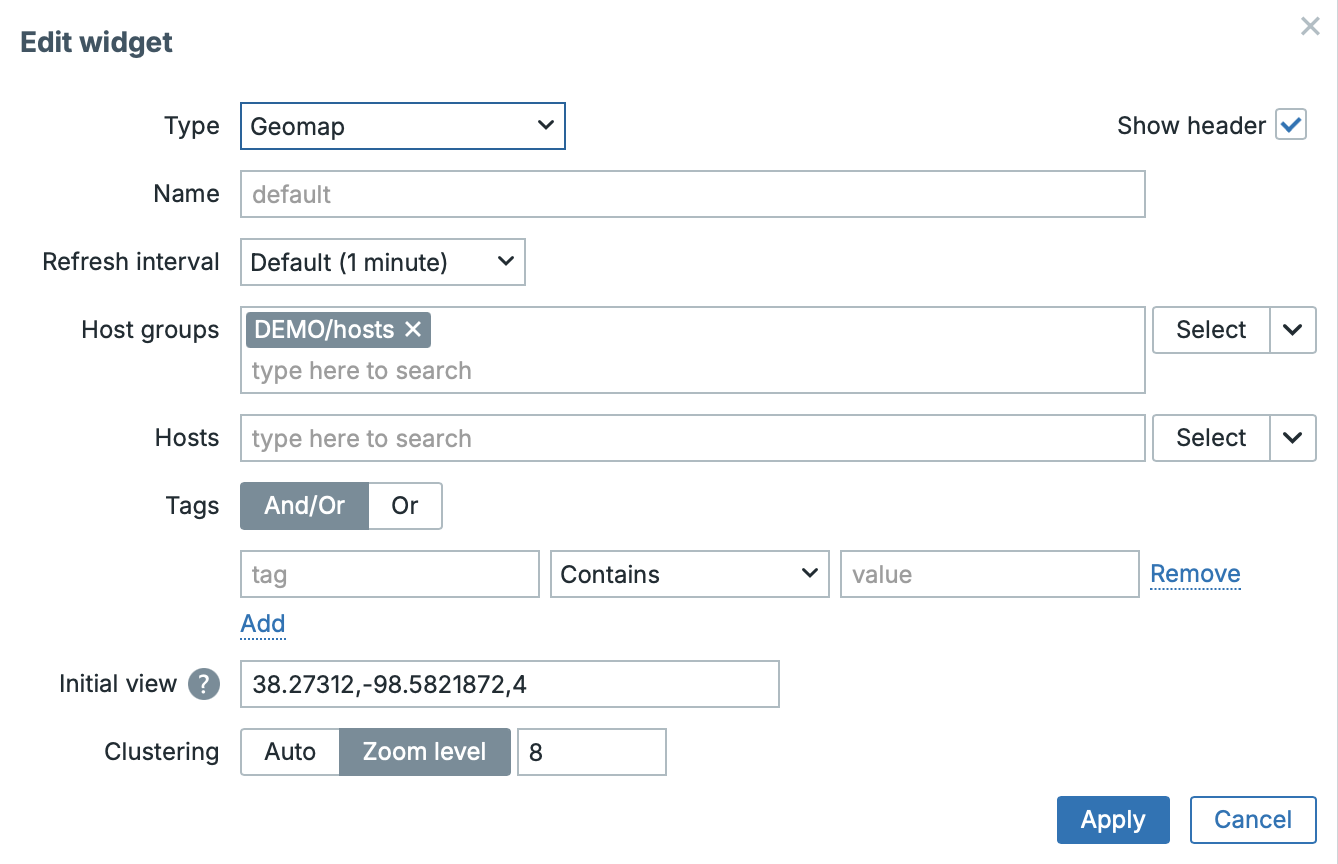Select the Or tags option
Screen dimensions: 1338x864
pyautogui.click(x=405, y=506)
